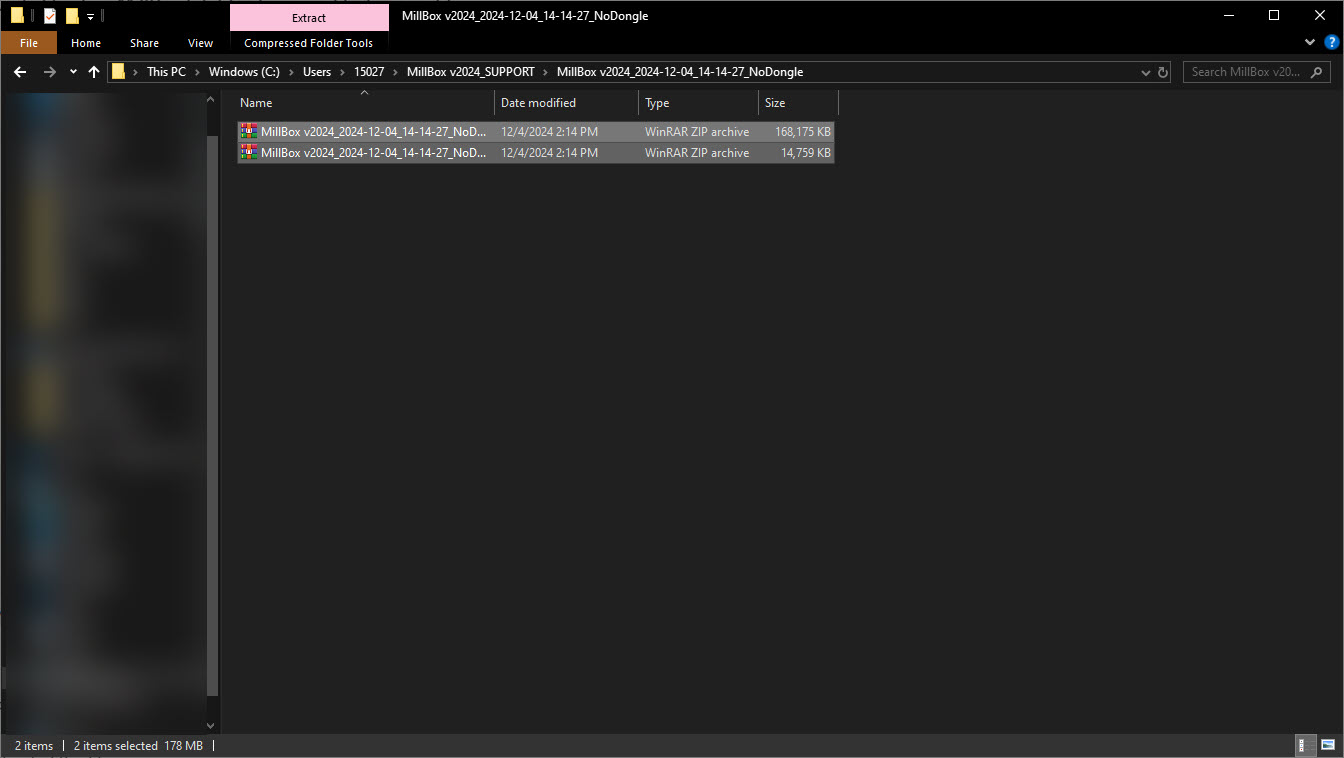Click the magnifier search icon
1344x758 pixels.
[1318, 72]
